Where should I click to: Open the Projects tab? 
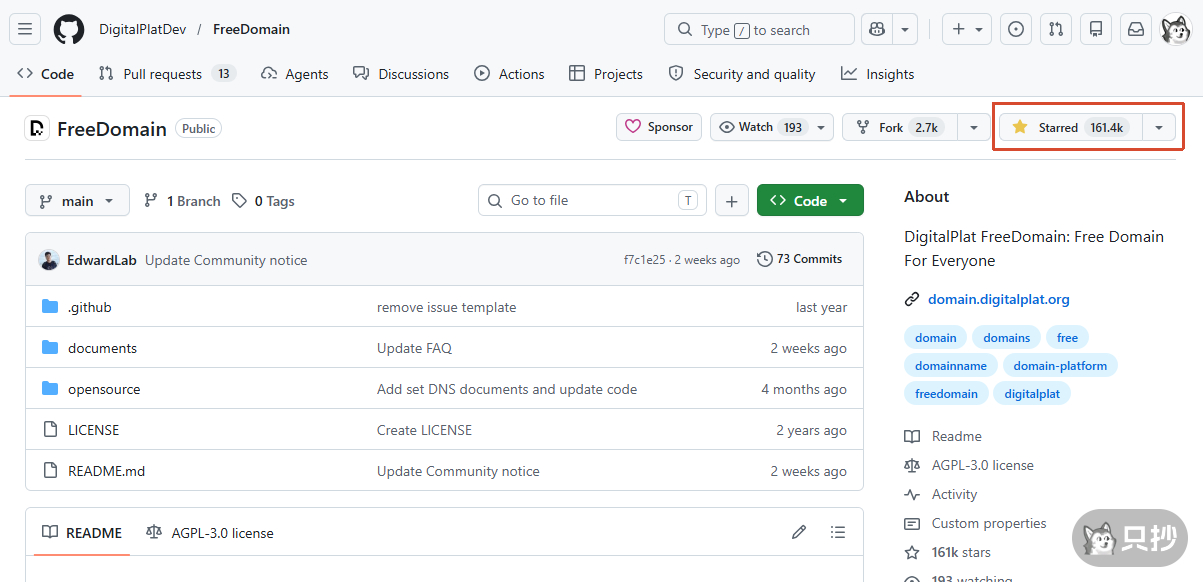coord(605,74)
